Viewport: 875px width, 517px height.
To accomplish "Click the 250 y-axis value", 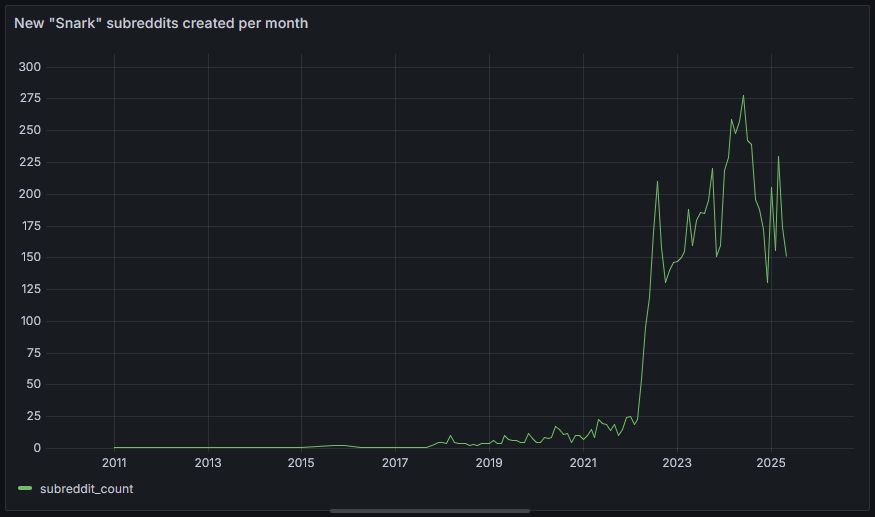I will tap(30, 130).
